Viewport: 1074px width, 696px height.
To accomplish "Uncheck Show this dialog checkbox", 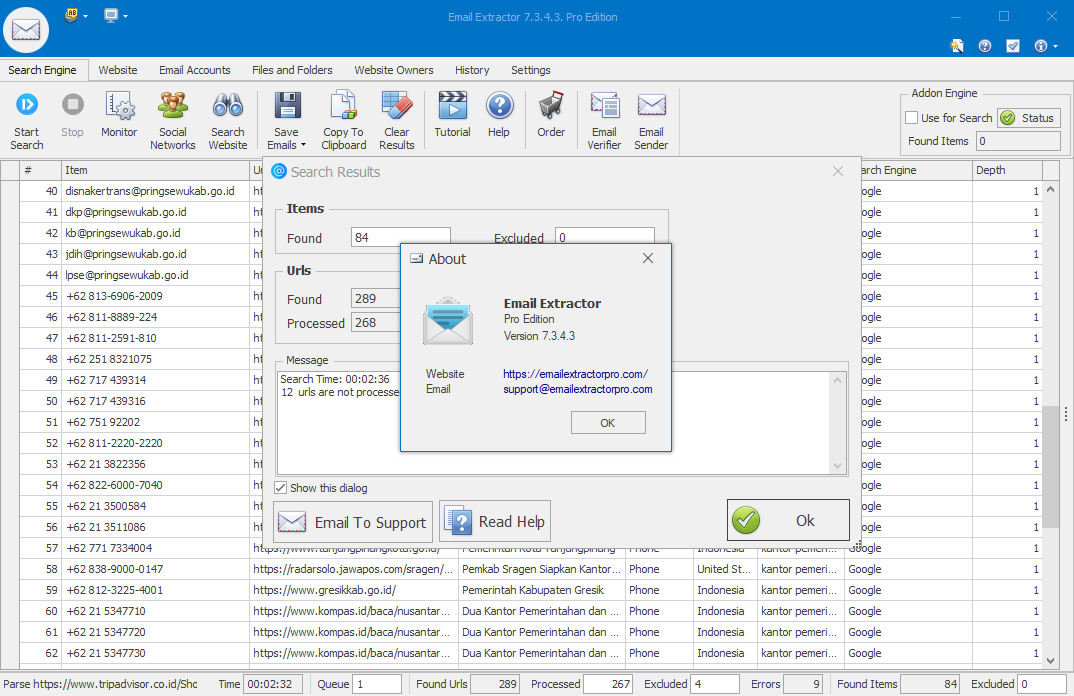I will tap(281, 488).
